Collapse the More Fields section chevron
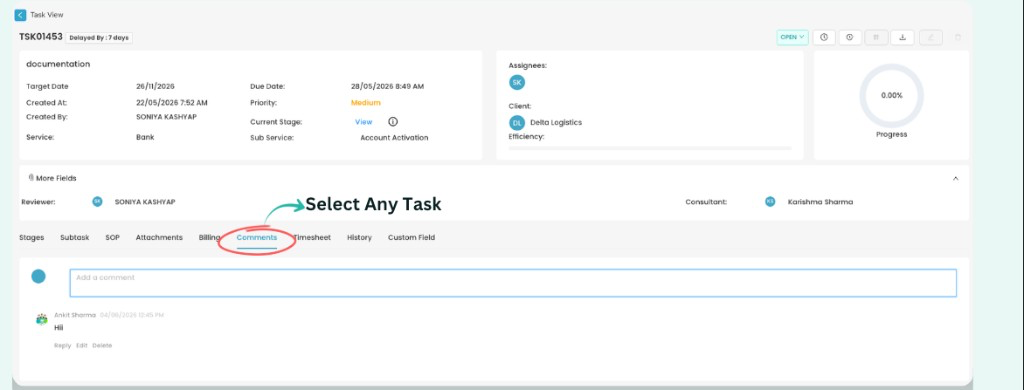The image size is (1024, 390). pyautogui.click(x=955, y=178)
